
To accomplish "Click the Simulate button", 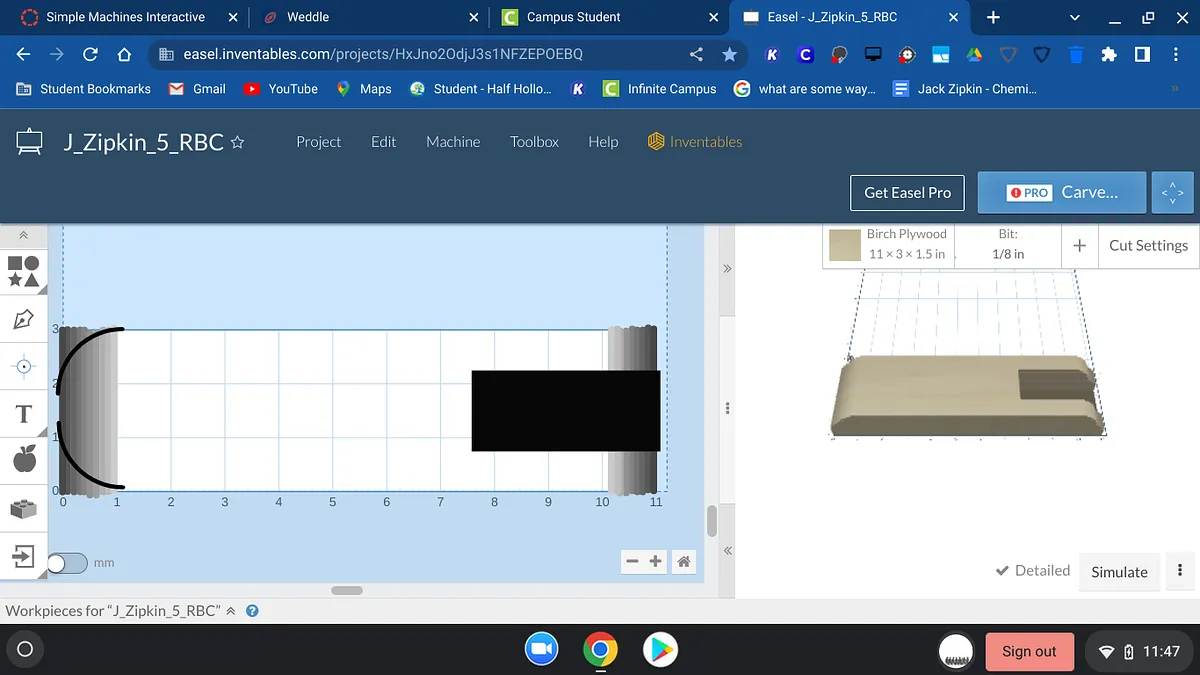I will 1119,572.
